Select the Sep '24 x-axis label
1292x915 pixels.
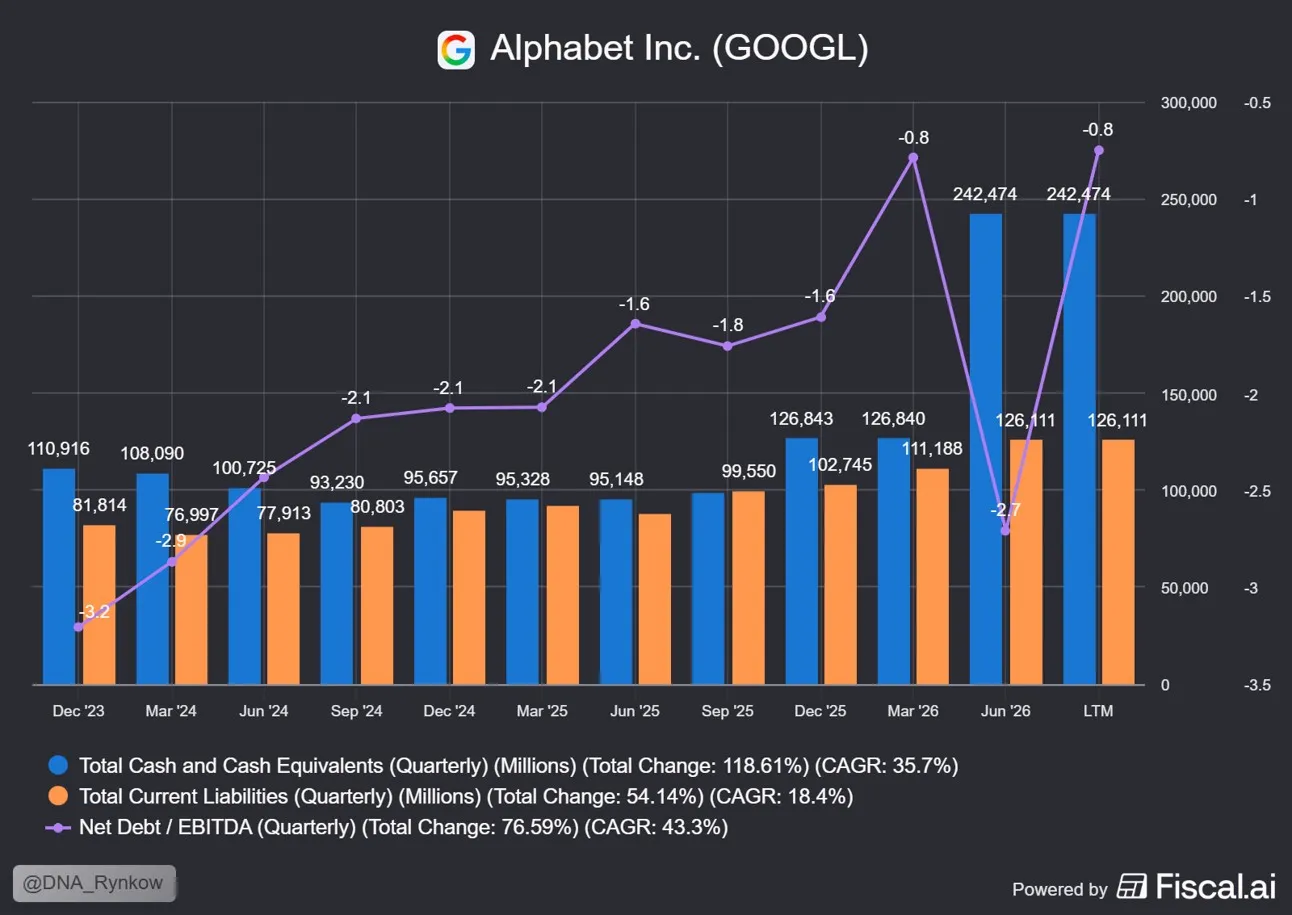[x=357, y=711]
